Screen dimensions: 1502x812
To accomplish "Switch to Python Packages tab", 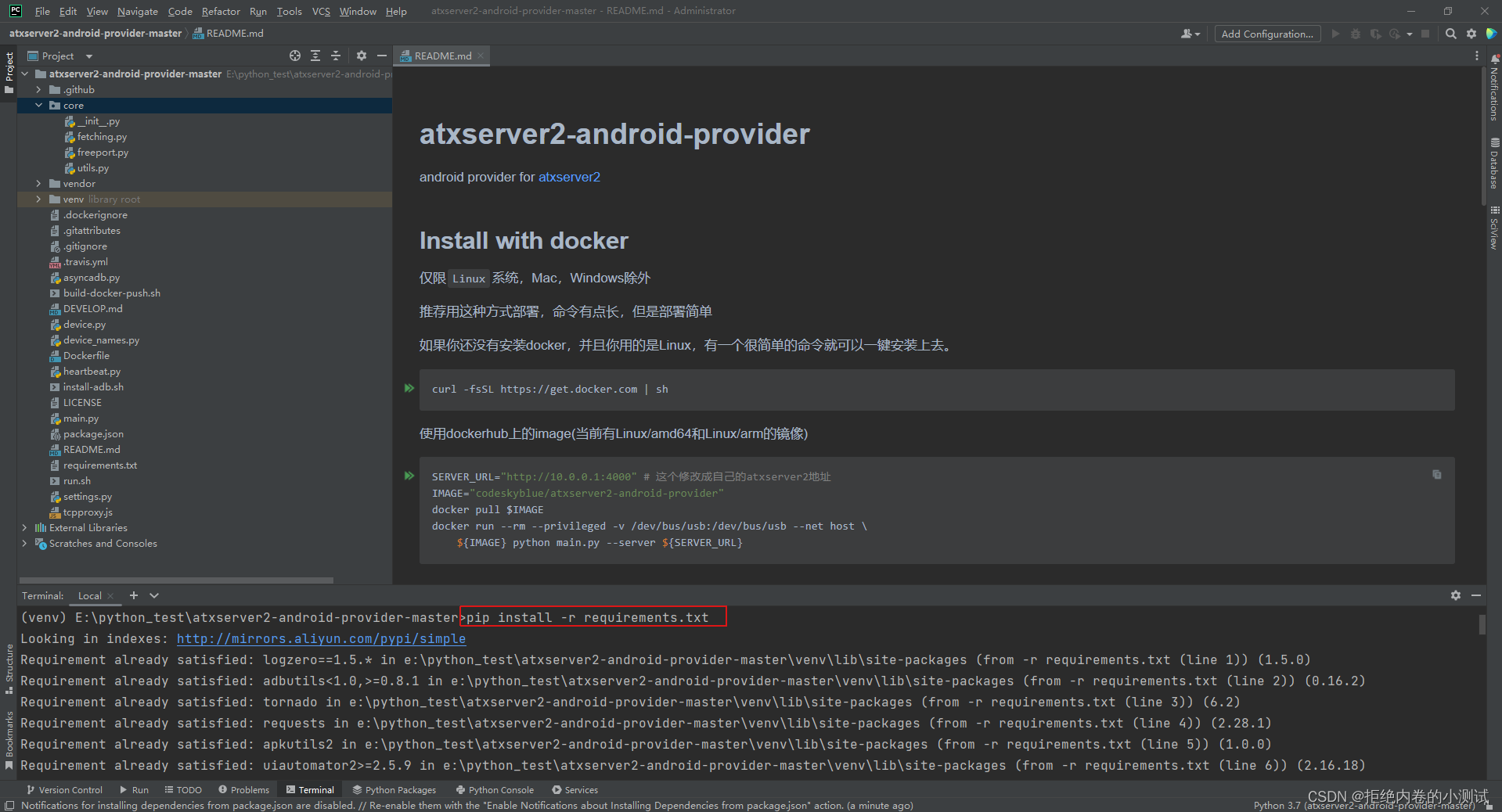I will click(394, 789).
